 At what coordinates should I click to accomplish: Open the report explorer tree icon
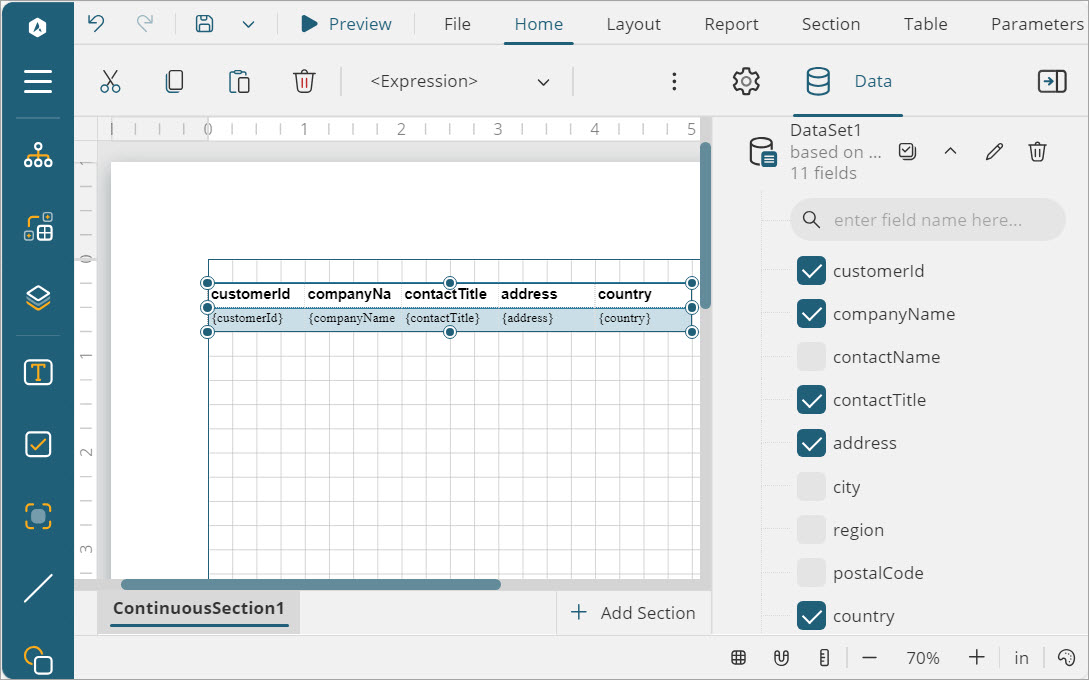pos(38,154)
